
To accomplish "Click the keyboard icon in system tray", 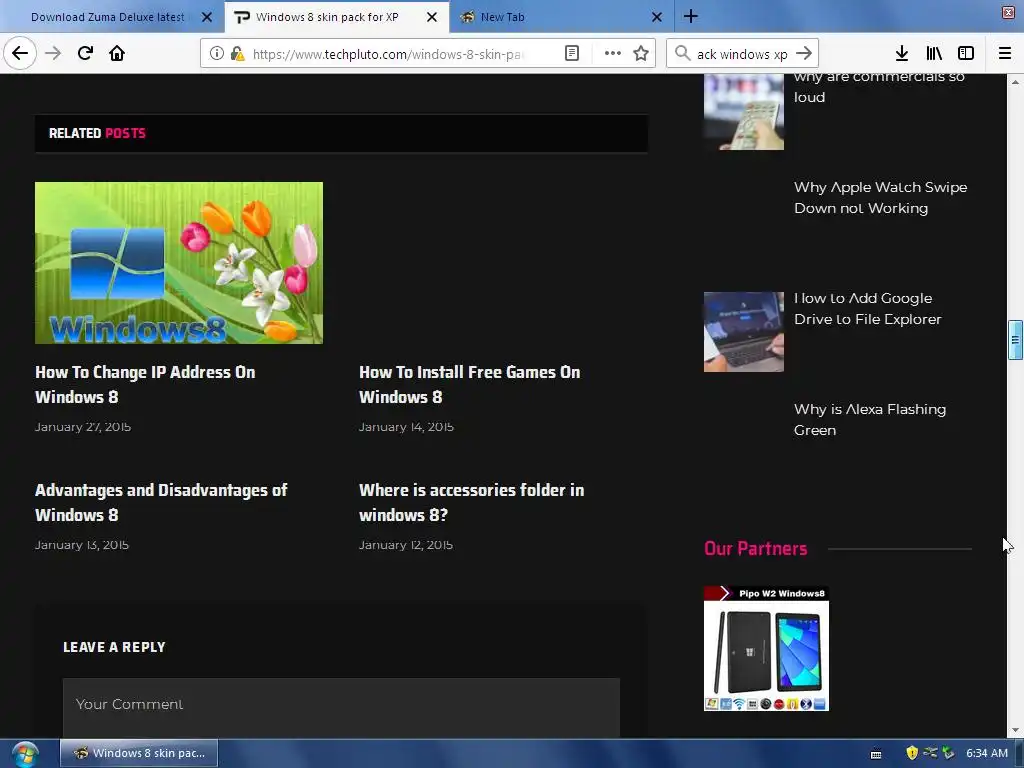I will (876, 754).
